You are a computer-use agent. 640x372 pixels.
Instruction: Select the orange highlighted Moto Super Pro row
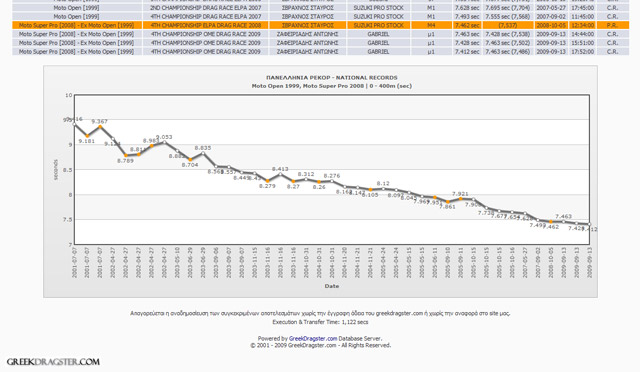coord(320,25)
